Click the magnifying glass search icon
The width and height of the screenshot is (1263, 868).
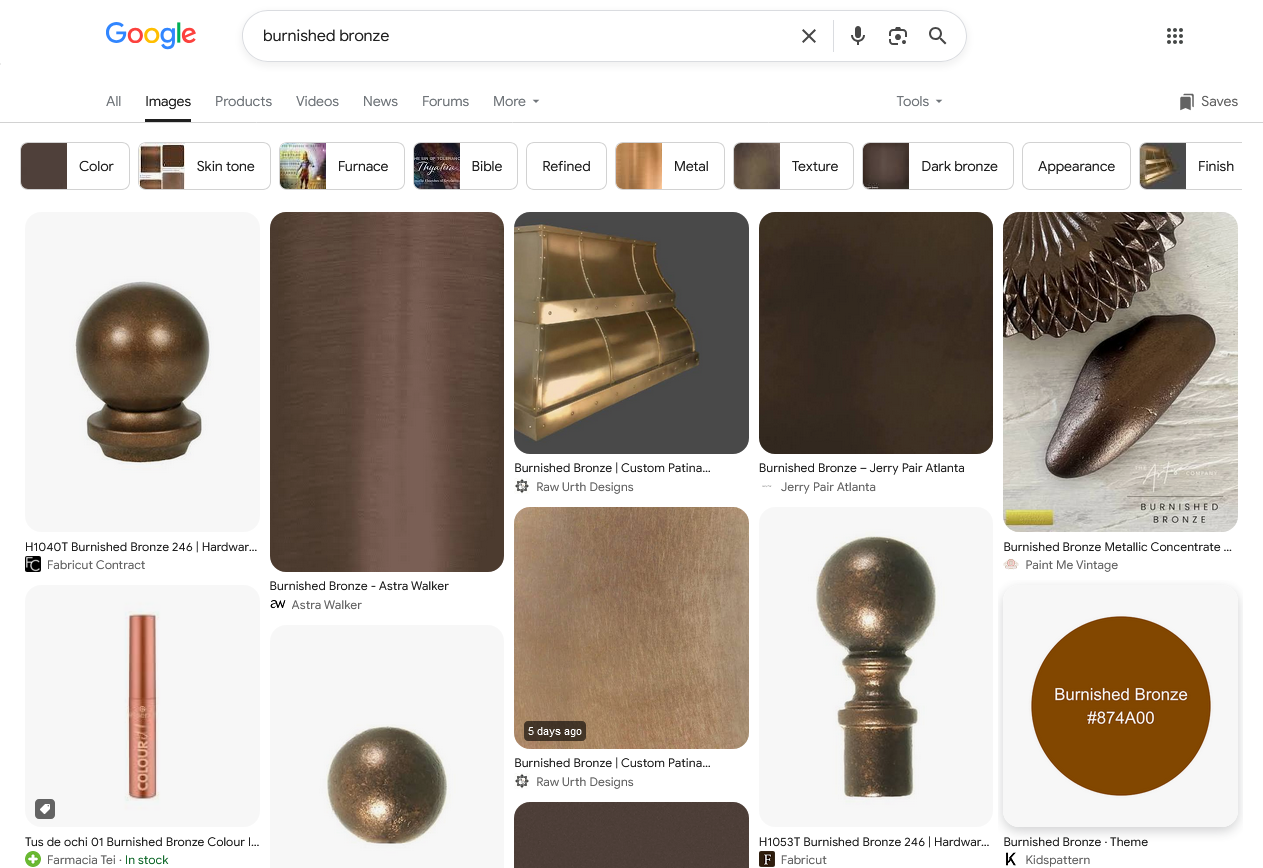937,36
